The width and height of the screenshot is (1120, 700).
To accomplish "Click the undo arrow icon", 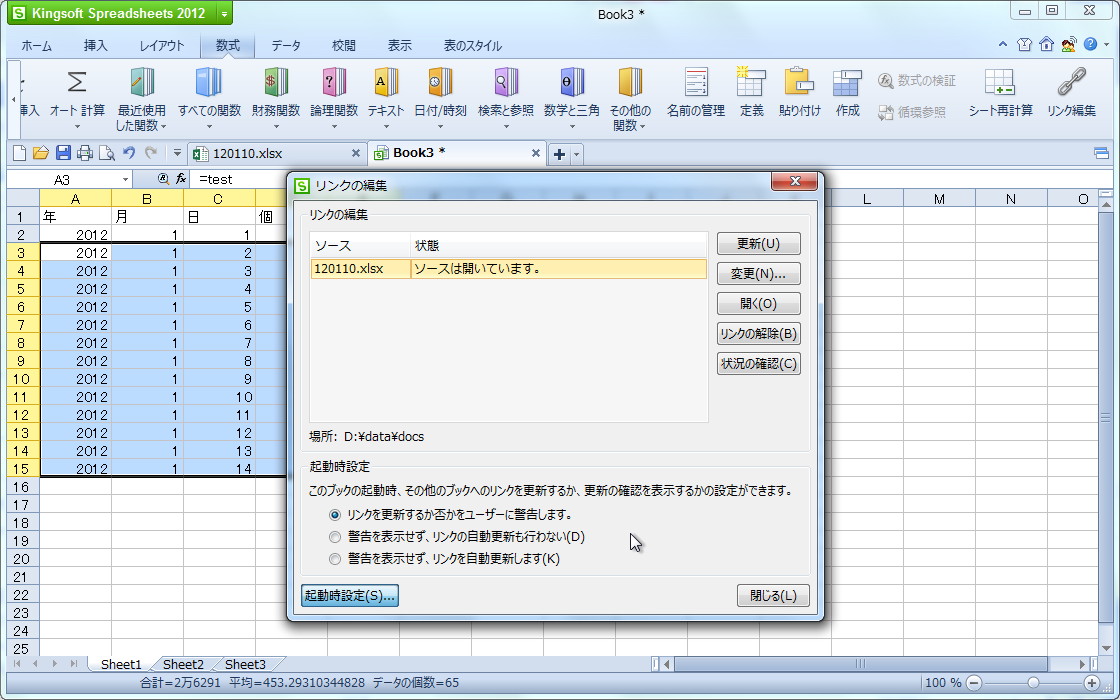I will pyautogui.click(x=129, y=153).
